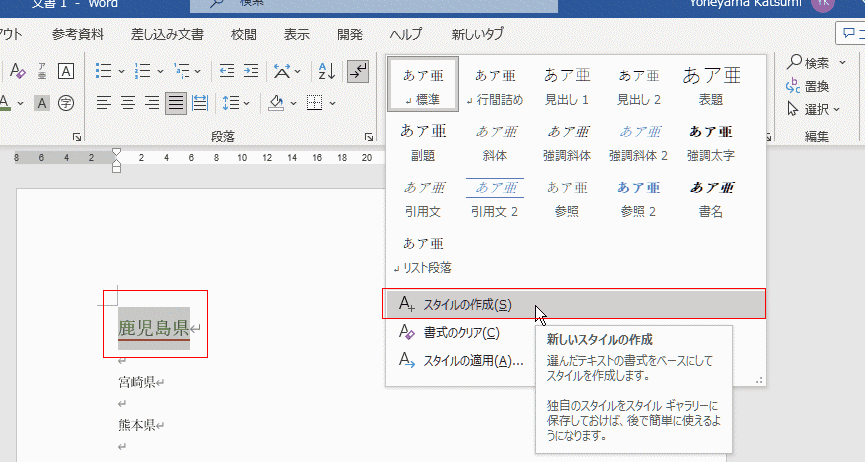Click 書式のクリア in style gallery

(460, 332)
